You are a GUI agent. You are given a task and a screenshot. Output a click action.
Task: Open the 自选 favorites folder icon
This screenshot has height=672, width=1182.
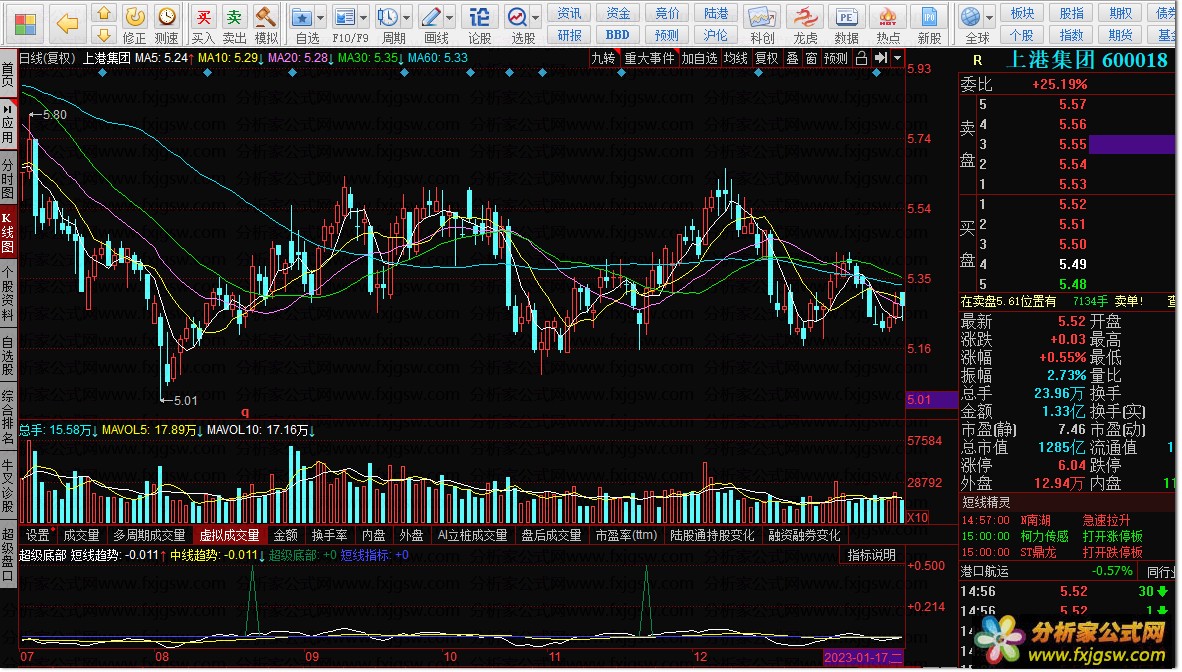click(x=302, y=17)
